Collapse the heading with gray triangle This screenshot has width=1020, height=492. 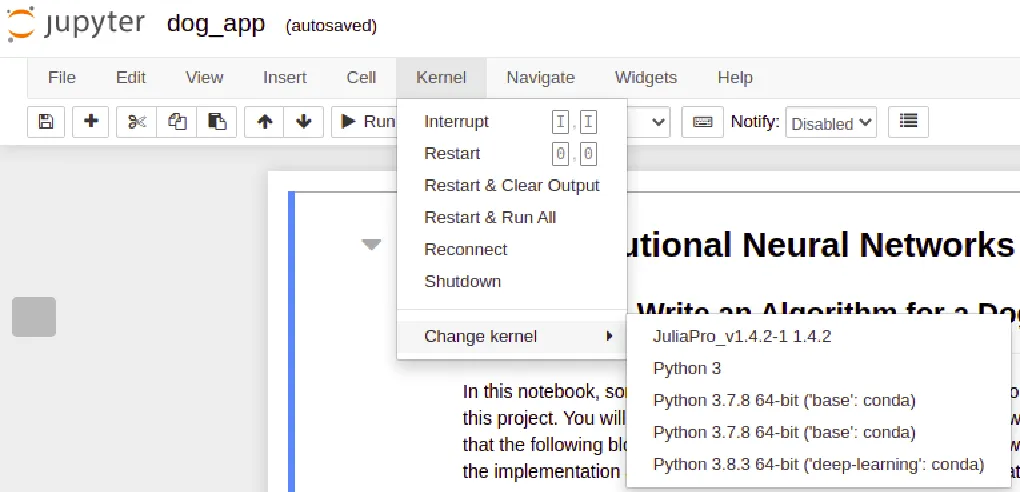371,245
